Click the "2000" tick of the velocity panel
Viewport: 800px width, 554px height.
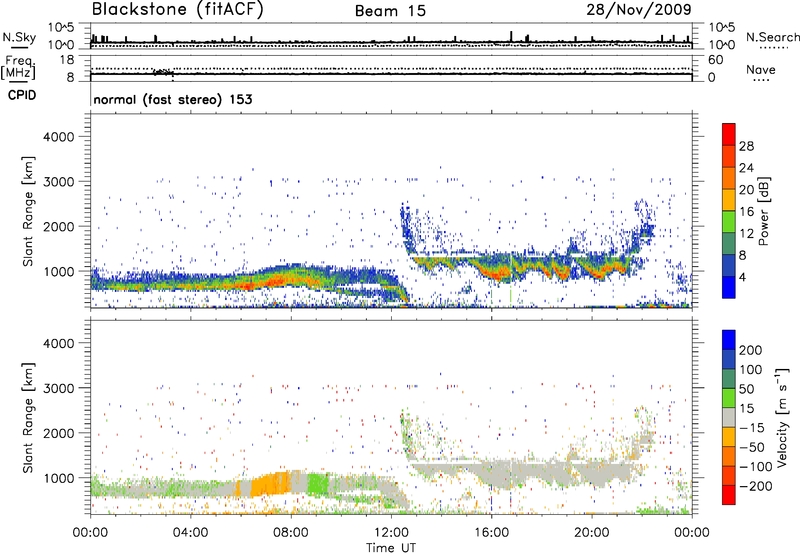click(58, 434)
